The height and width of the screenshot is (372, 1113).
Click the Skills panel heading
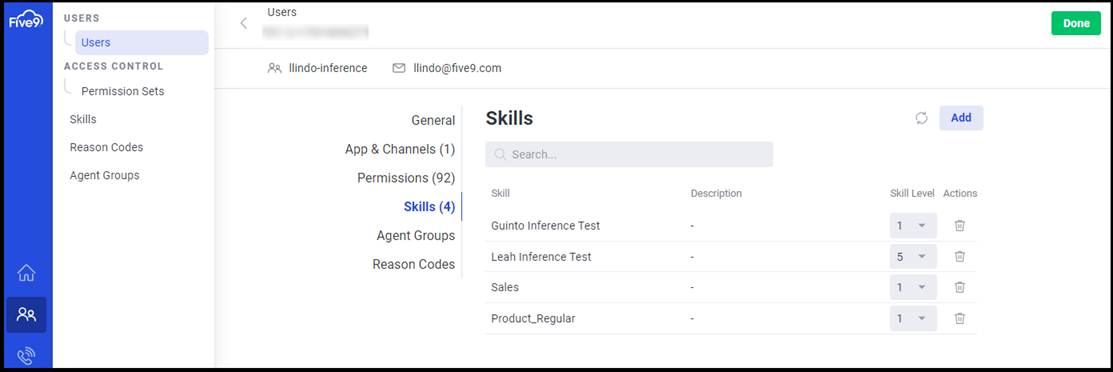point(509,119)
